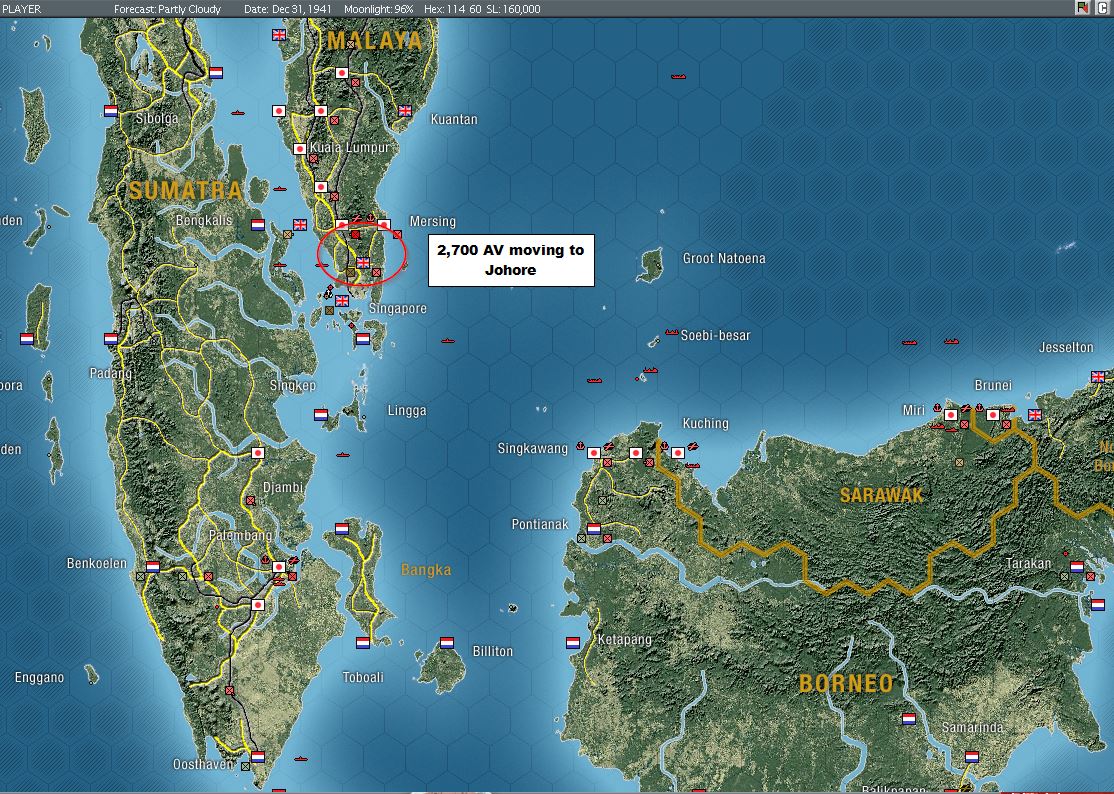Click the Kuala Lumpur city label

[350, 148]
